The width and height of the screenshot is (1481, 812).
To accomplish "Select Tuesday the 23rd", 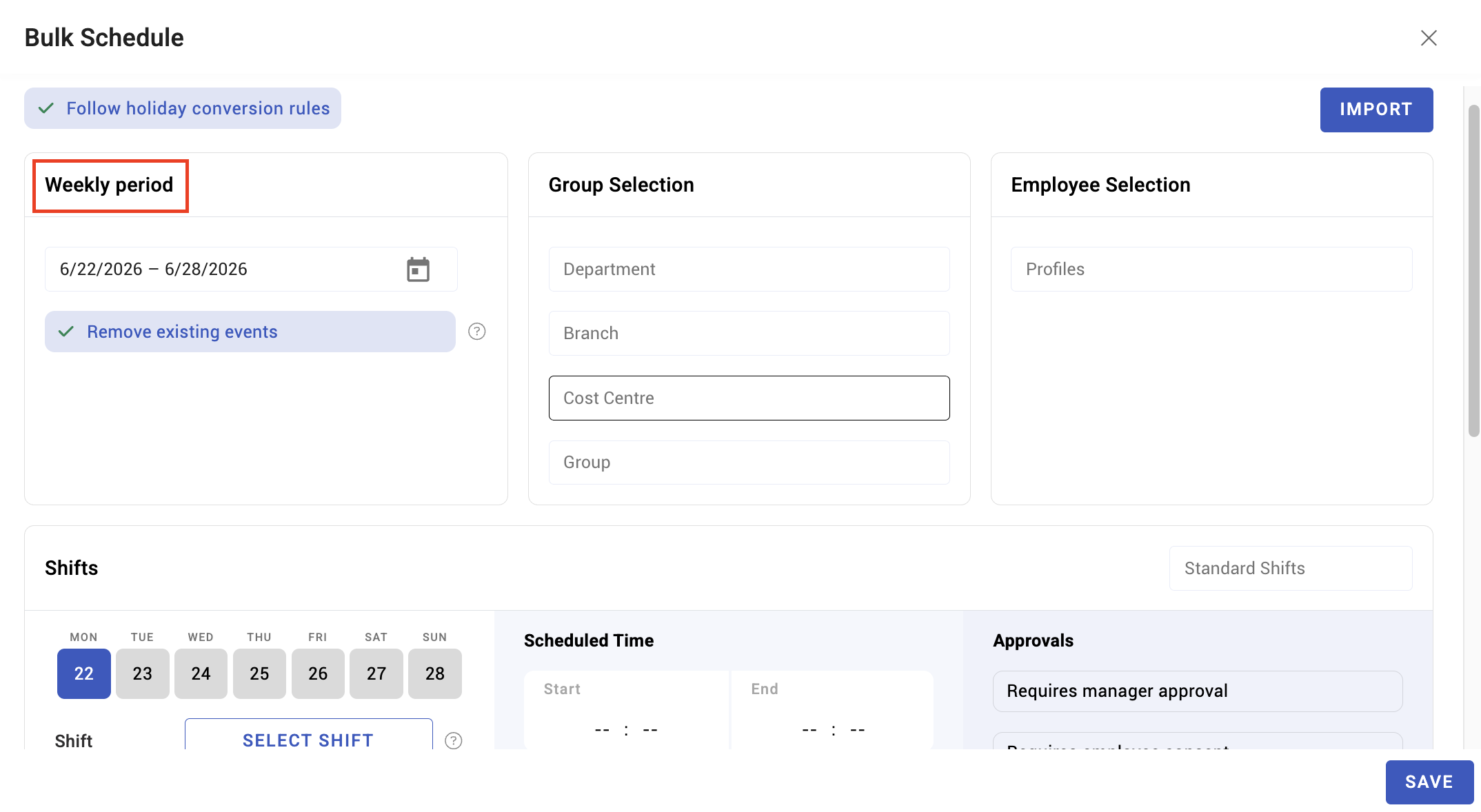I will click(143, 673).
